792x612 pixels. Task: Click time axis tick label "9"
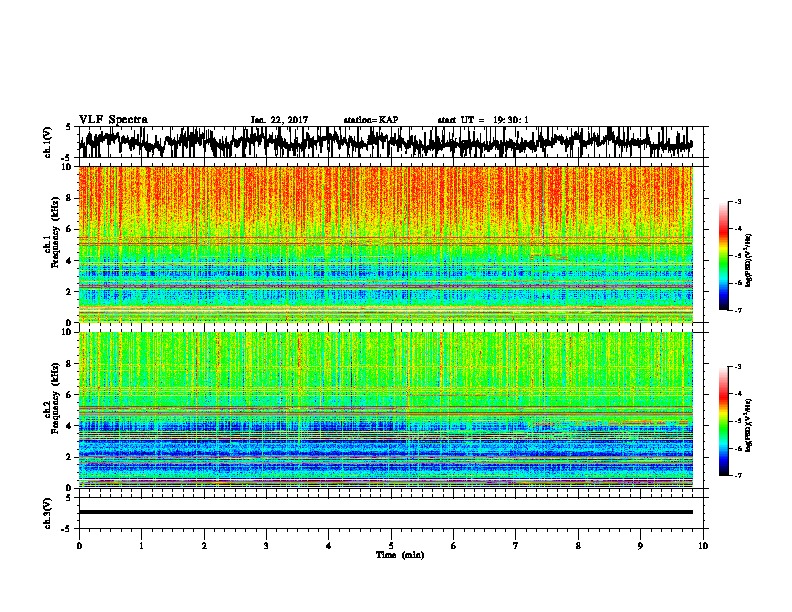coord(640,546)
